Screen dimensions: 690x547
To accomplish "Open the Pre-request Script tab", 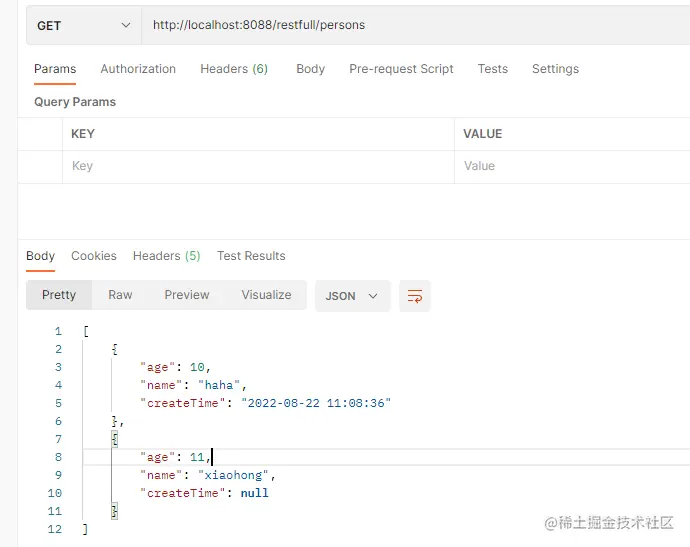I will pyautogui.click(x=401, y=69).
